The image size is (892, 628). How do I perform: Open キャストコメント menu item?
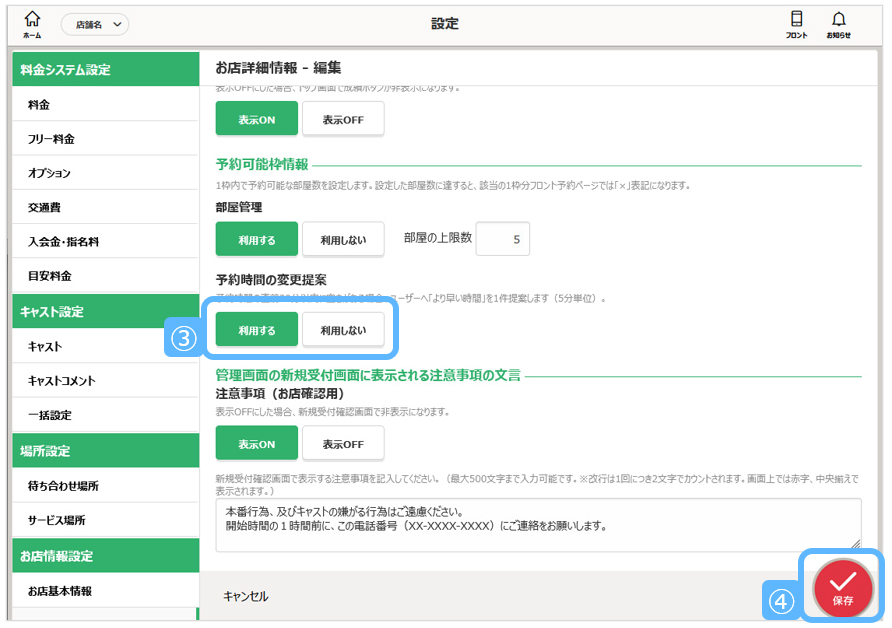coord(105,381)
